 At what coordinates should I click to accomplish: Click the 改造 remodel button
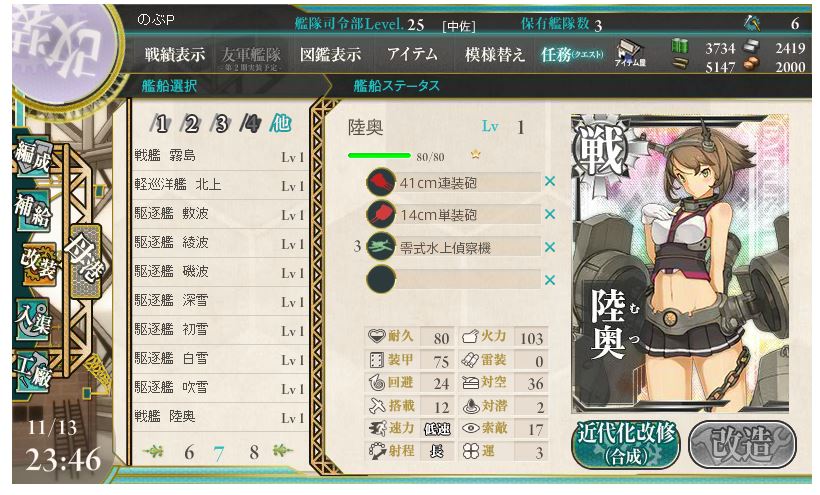pos(743,444)
